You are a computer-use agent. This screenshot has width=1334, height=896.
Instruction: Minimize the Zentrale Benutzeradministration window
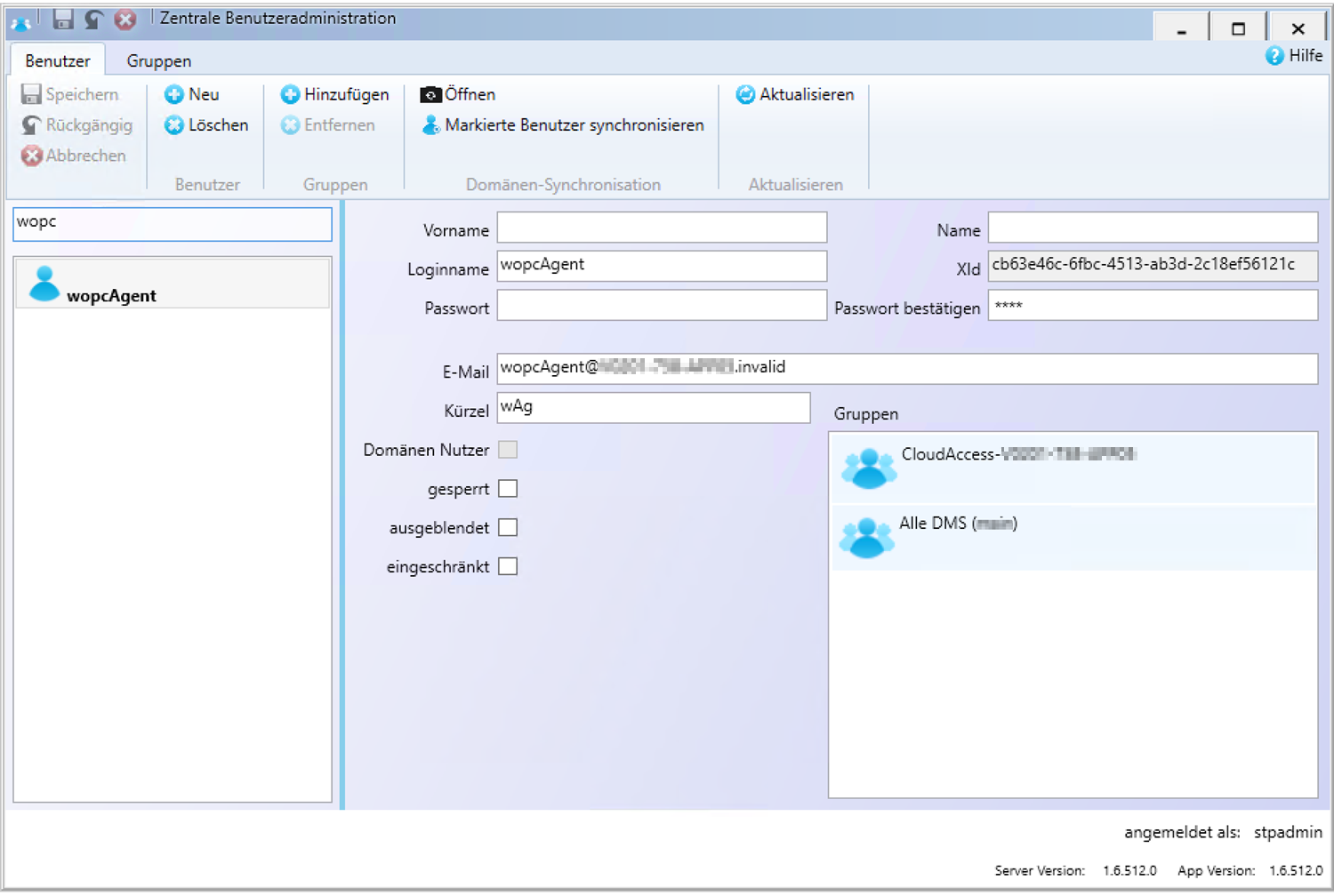click(1181, 28)
